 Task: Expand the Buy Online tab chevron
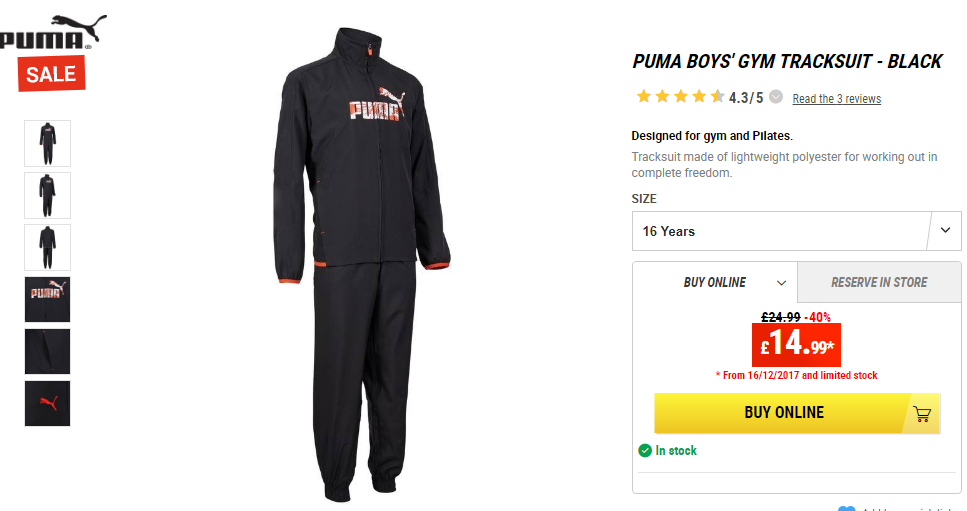(781, 283)
